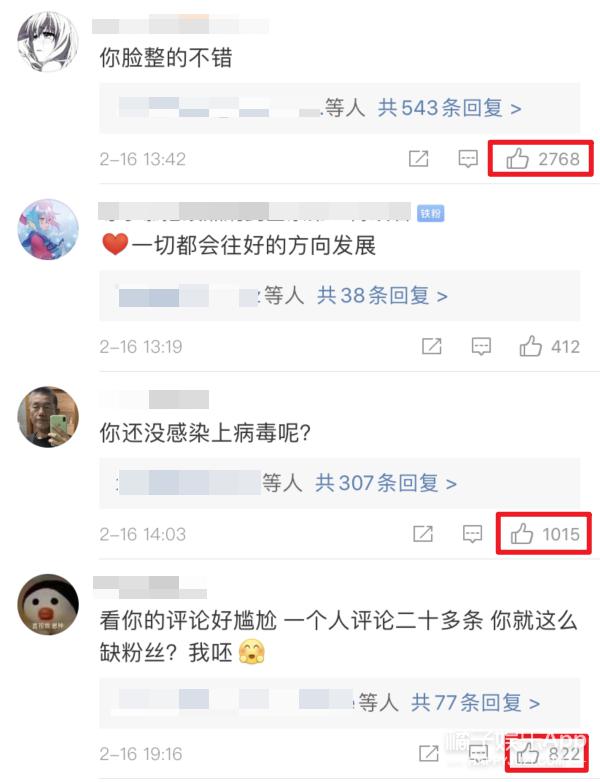Image resolution: width=600 pixels, height=782 pixels.
Task: Open pink-haired avatar of second commenter
Action: [48, 229]
